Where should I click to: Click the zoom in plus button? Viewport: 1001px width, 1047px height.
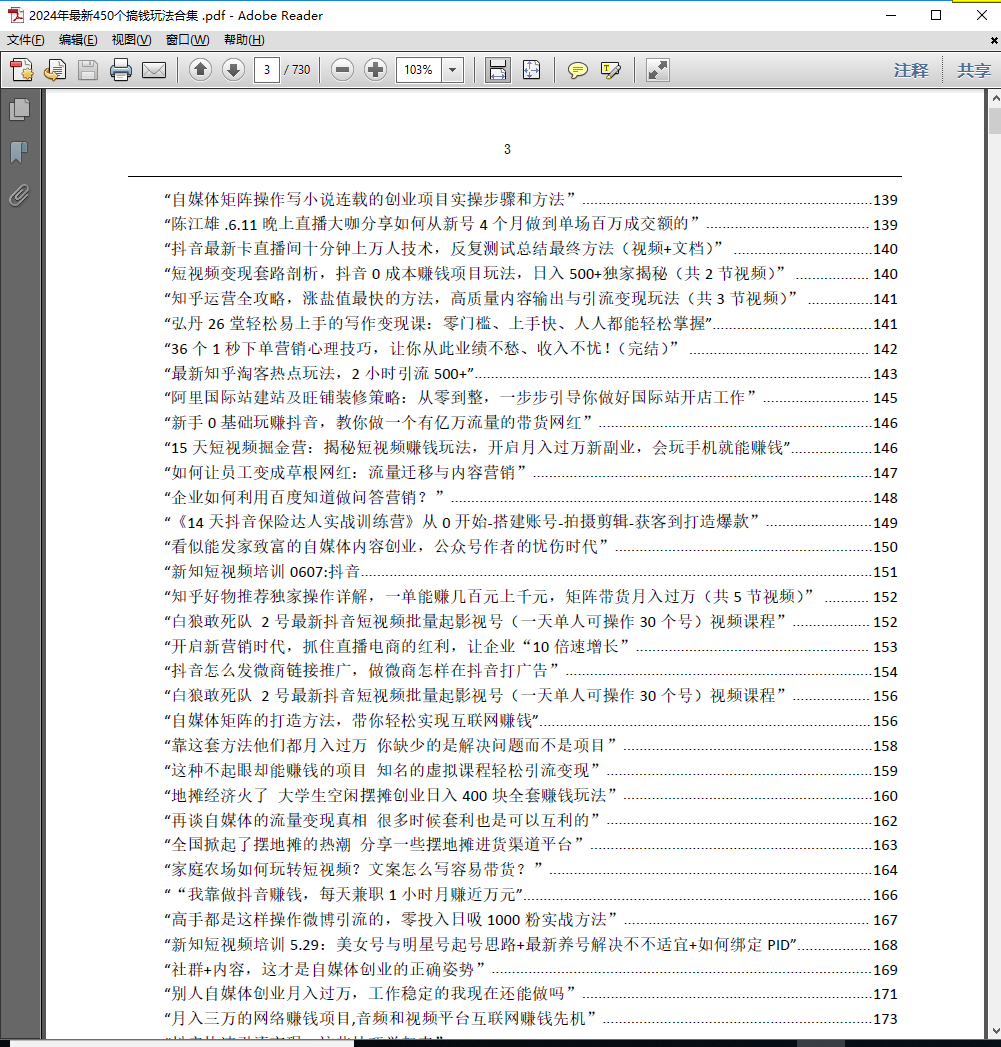click(376, 70)
